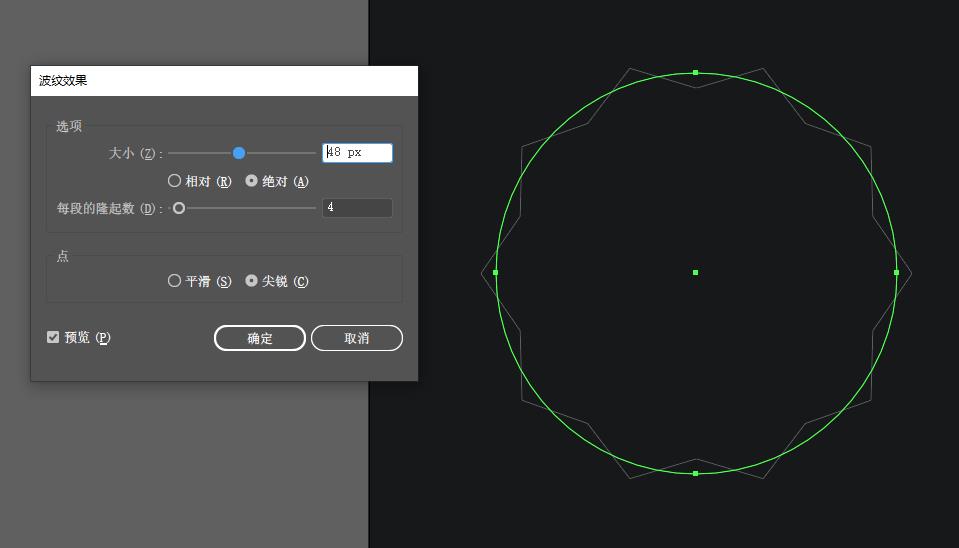Click the circle's center anchor point
Viewport: 959px width, 548px height.
point(695,272)
